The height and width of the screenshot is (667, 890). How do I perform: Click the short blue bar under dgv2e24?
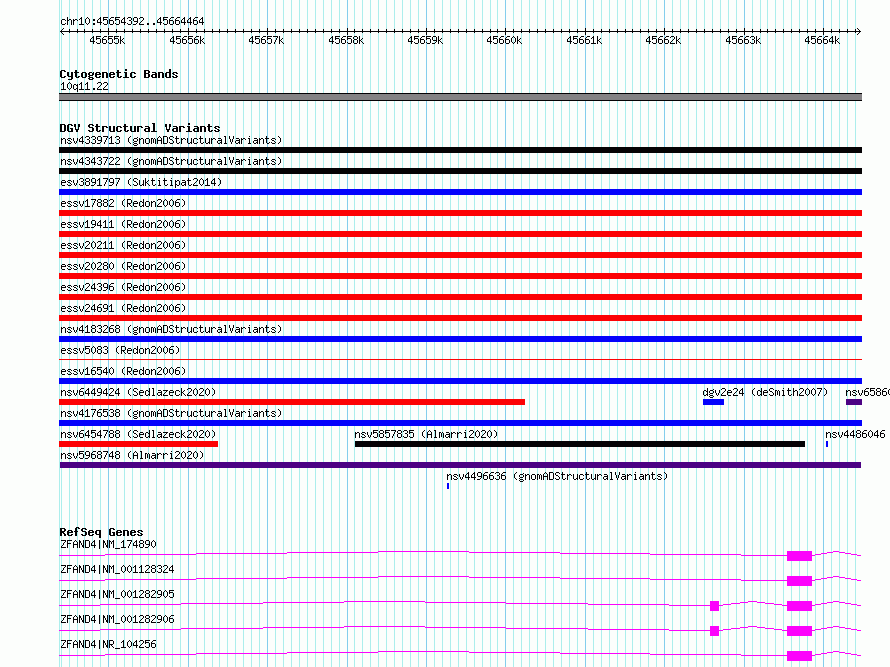pos(713,402)
